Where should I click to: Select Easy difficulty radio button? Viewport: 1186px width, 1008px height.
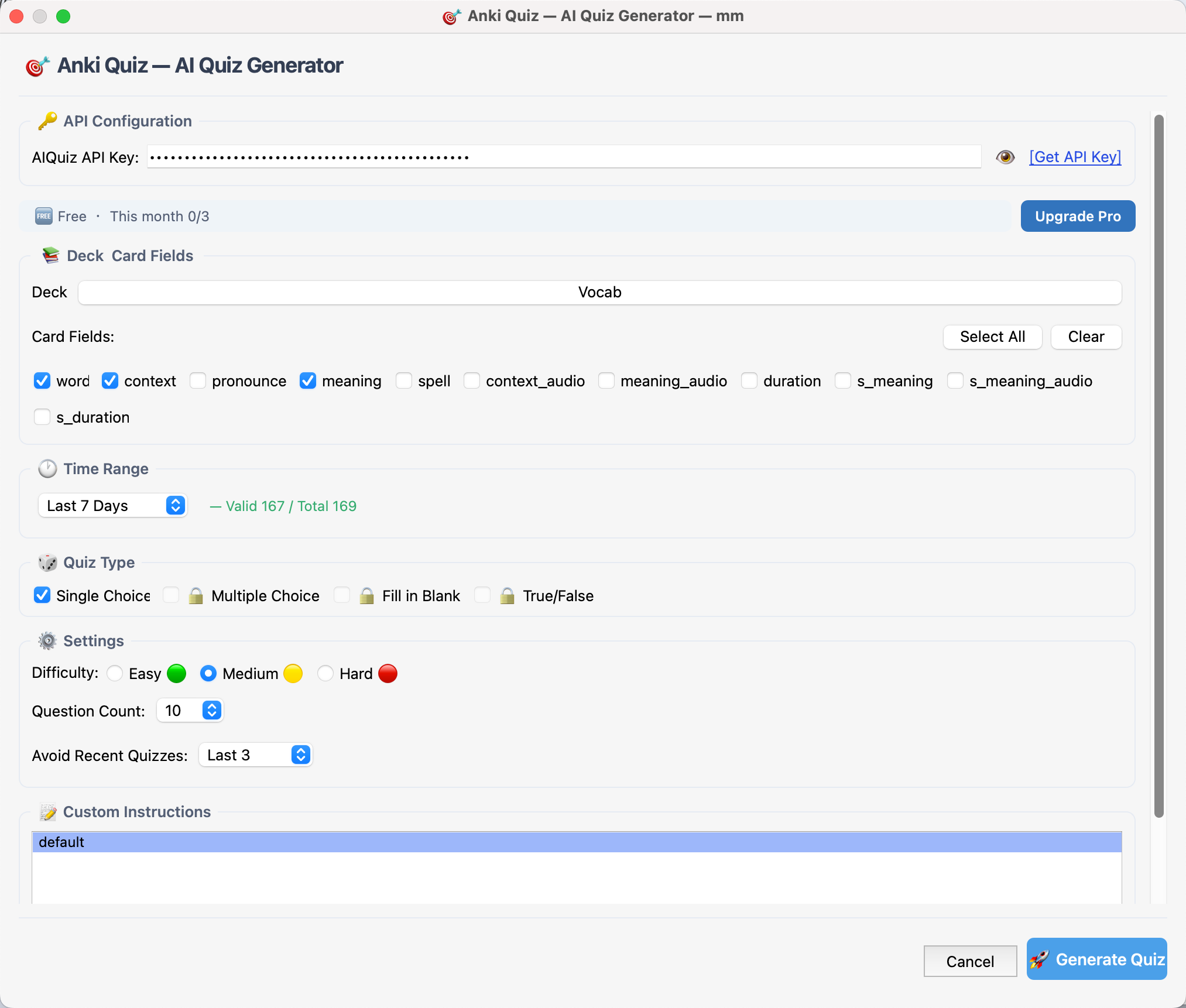tap(115, 674)
